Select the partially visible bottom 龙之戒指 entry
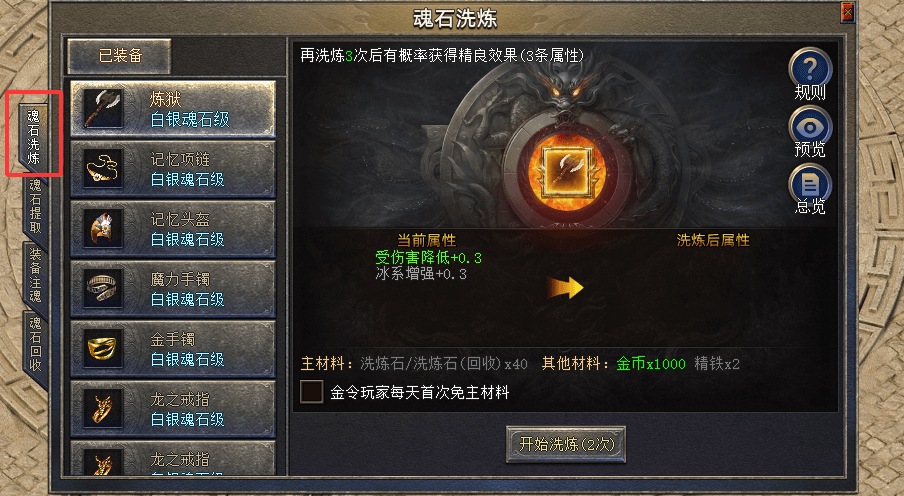Viewport: 904px width, 496px height. point(173,458)
